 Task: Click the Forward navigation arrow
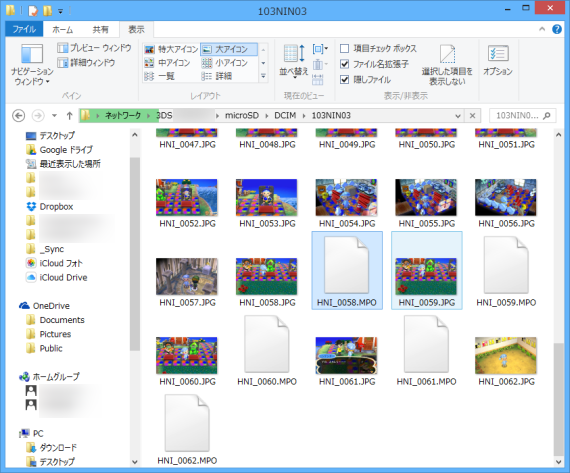(38, 116)
